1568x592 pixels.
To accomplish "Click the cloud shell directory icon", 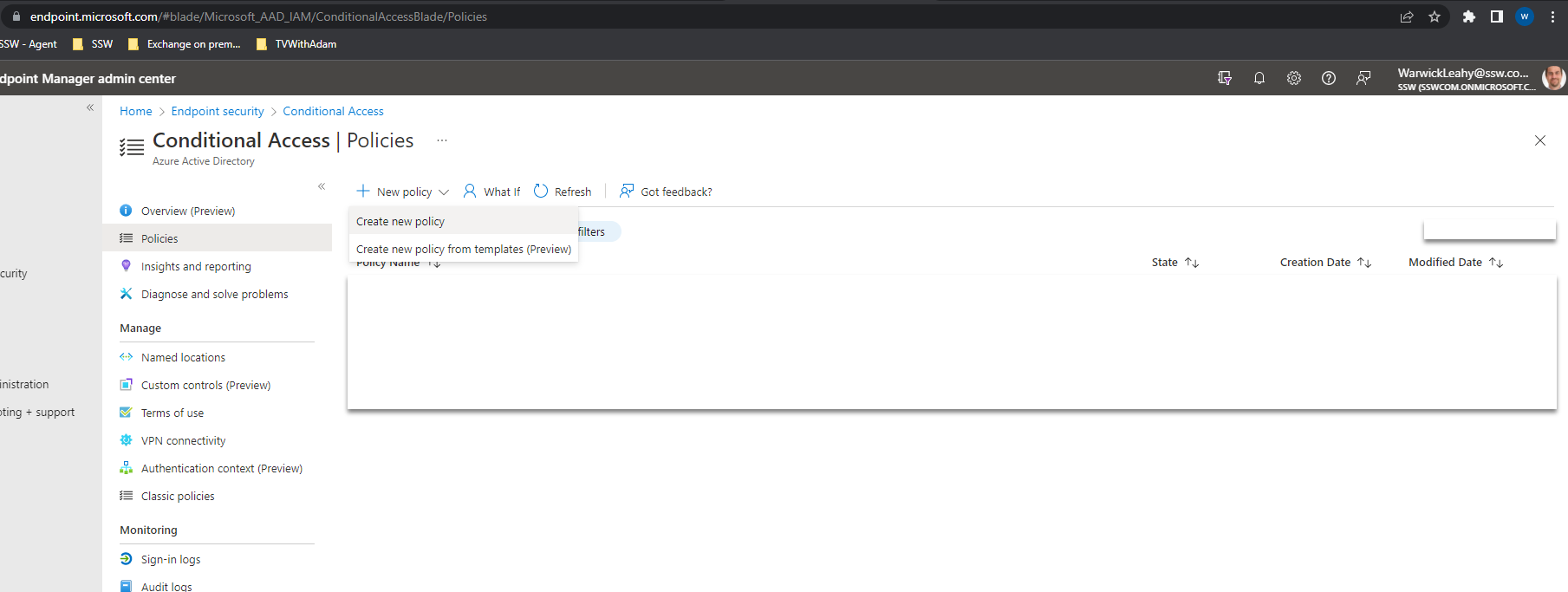I will pyautogui.click(x=1224, y=78).
